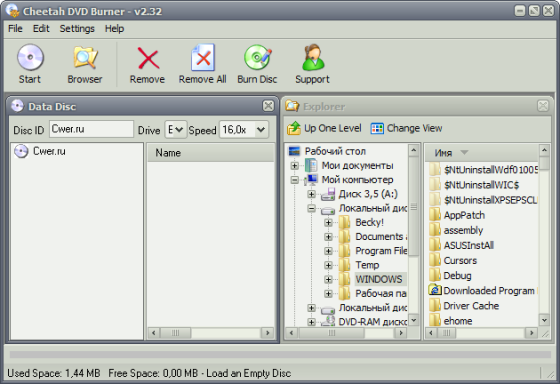560x384 pixels.
Task: Click folder tree scroll up arrow
Action: click(414, 150)
